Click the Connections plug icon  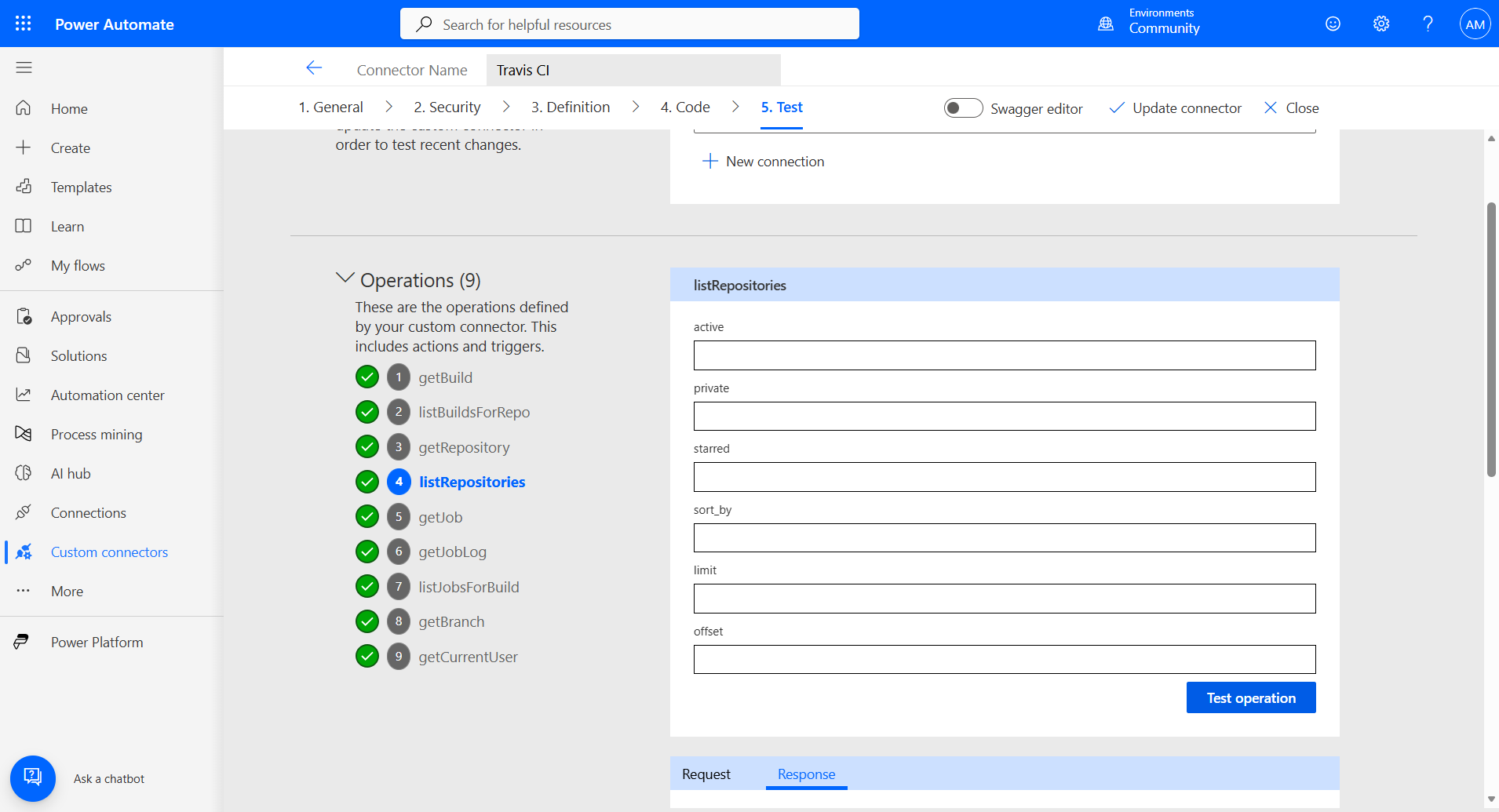[24, 512]
